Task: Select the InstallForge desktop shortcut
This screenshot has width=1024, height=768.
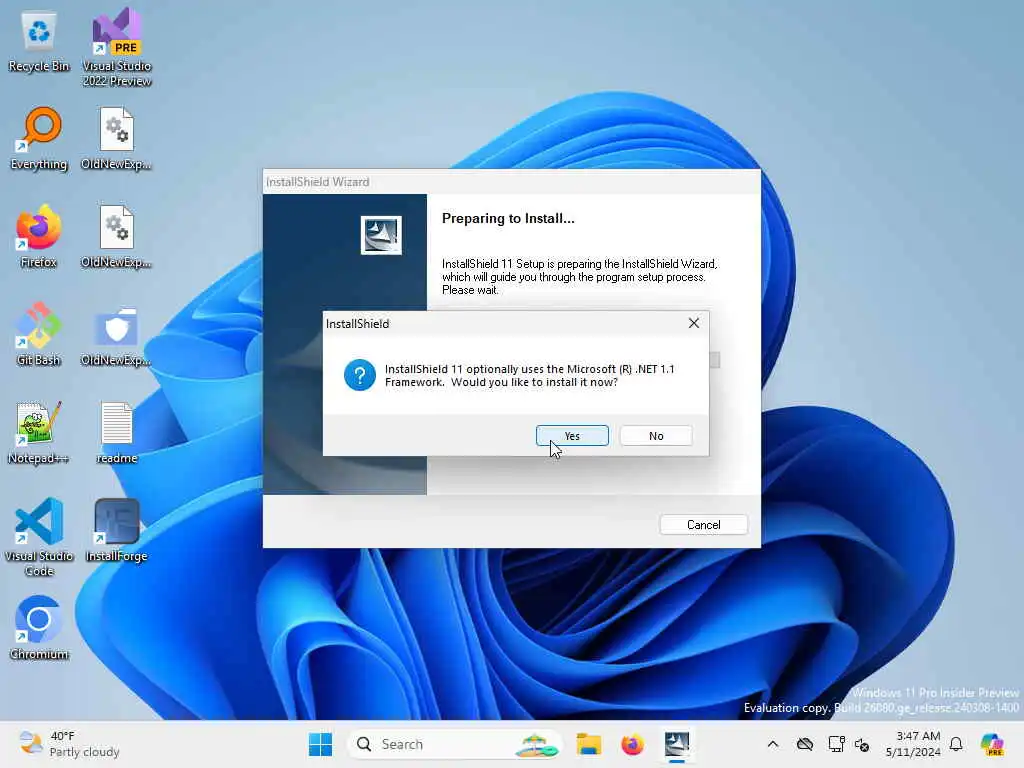Action: (x=117, y=530)
